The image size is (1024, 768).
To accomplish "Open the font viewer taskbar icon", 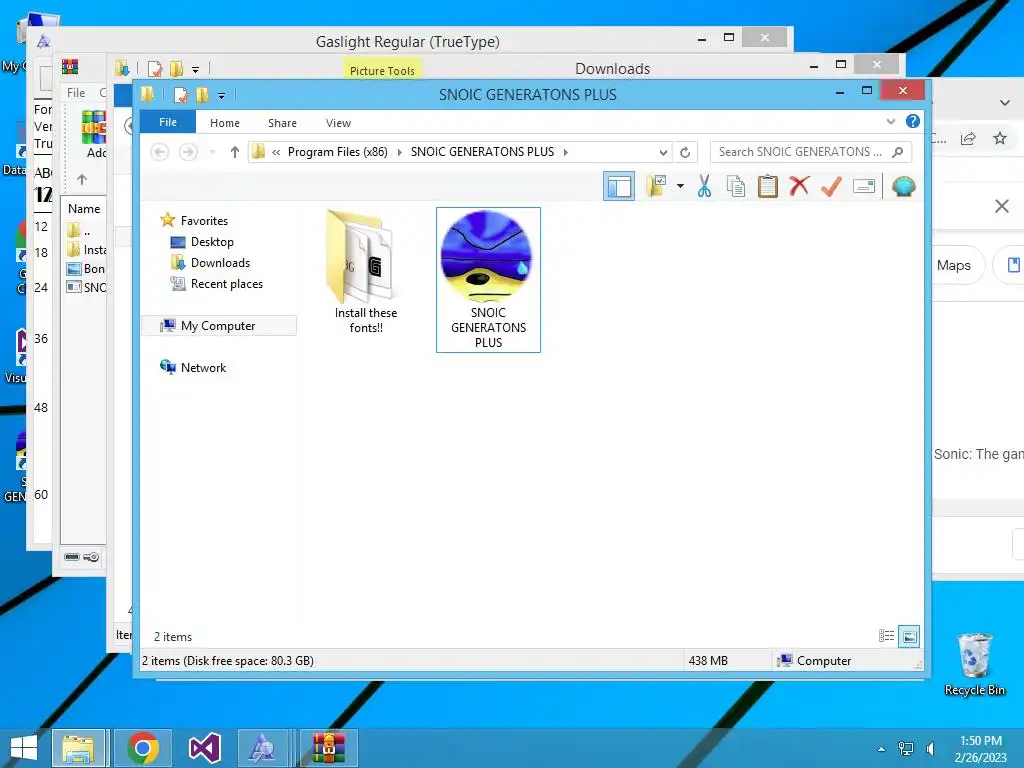I will click(x=264, y=748).
